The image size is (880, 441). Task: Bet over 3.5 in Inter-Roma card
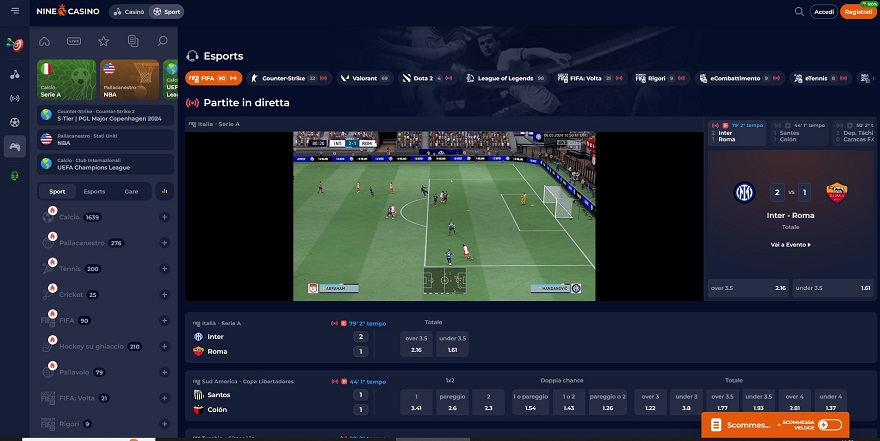click(x=748, y=288)
